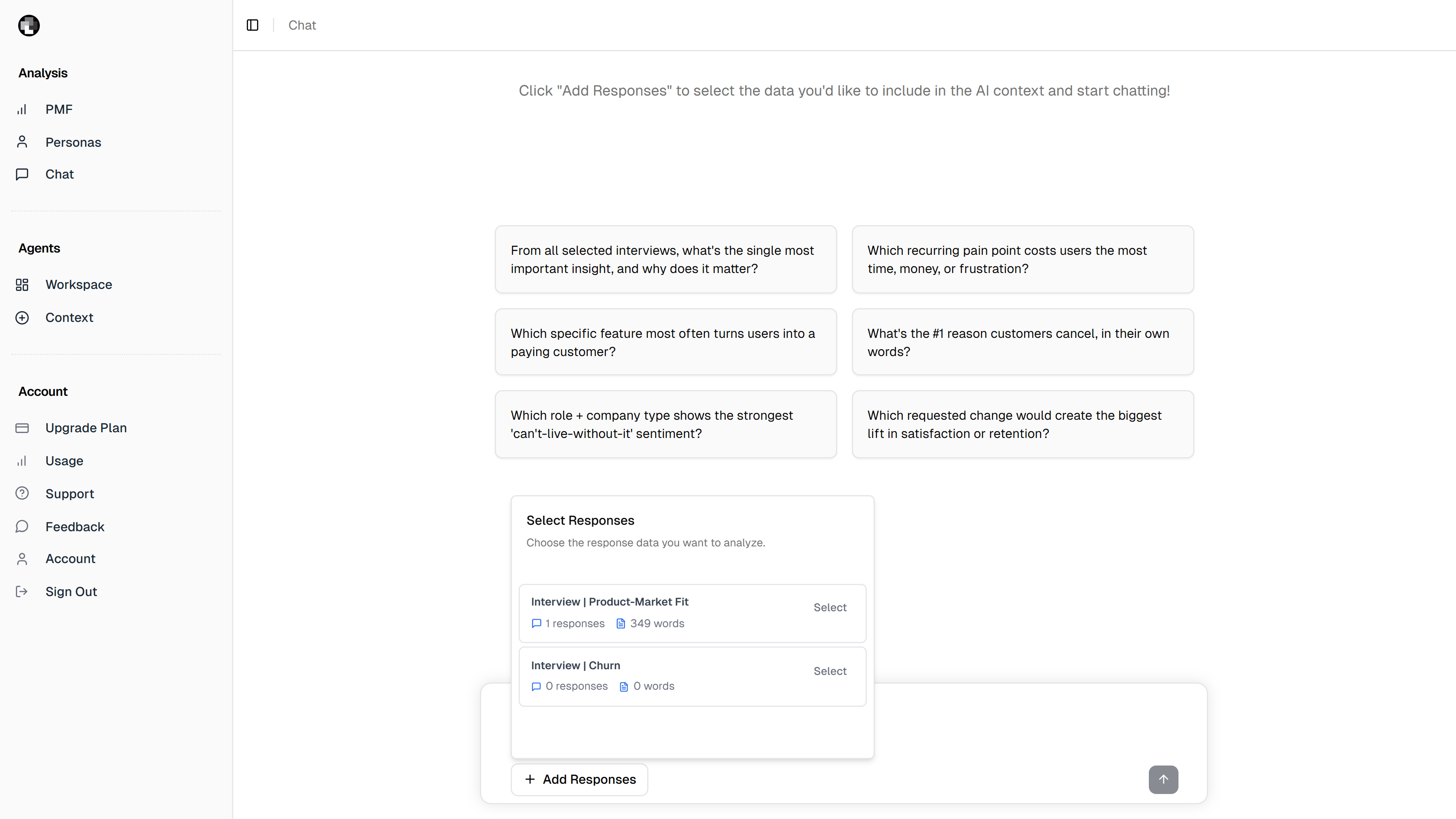Viewport: 1456px width, 819px height.
Task: Select the Interview Churn responses
Action: point(830,672)
